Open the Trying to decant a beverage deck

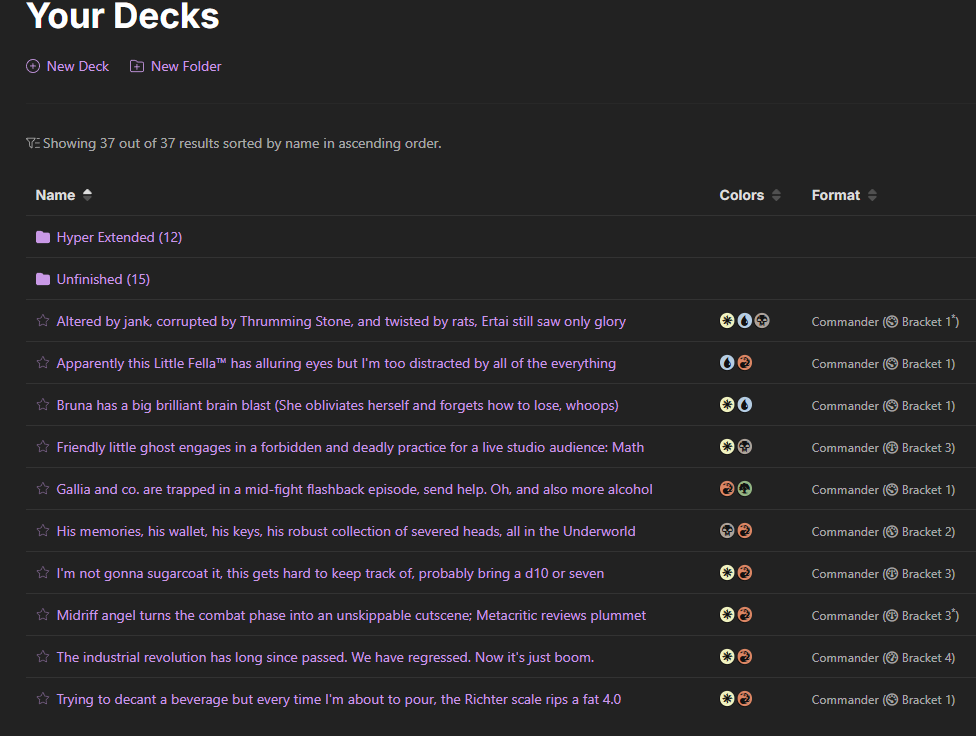[339, 699]
